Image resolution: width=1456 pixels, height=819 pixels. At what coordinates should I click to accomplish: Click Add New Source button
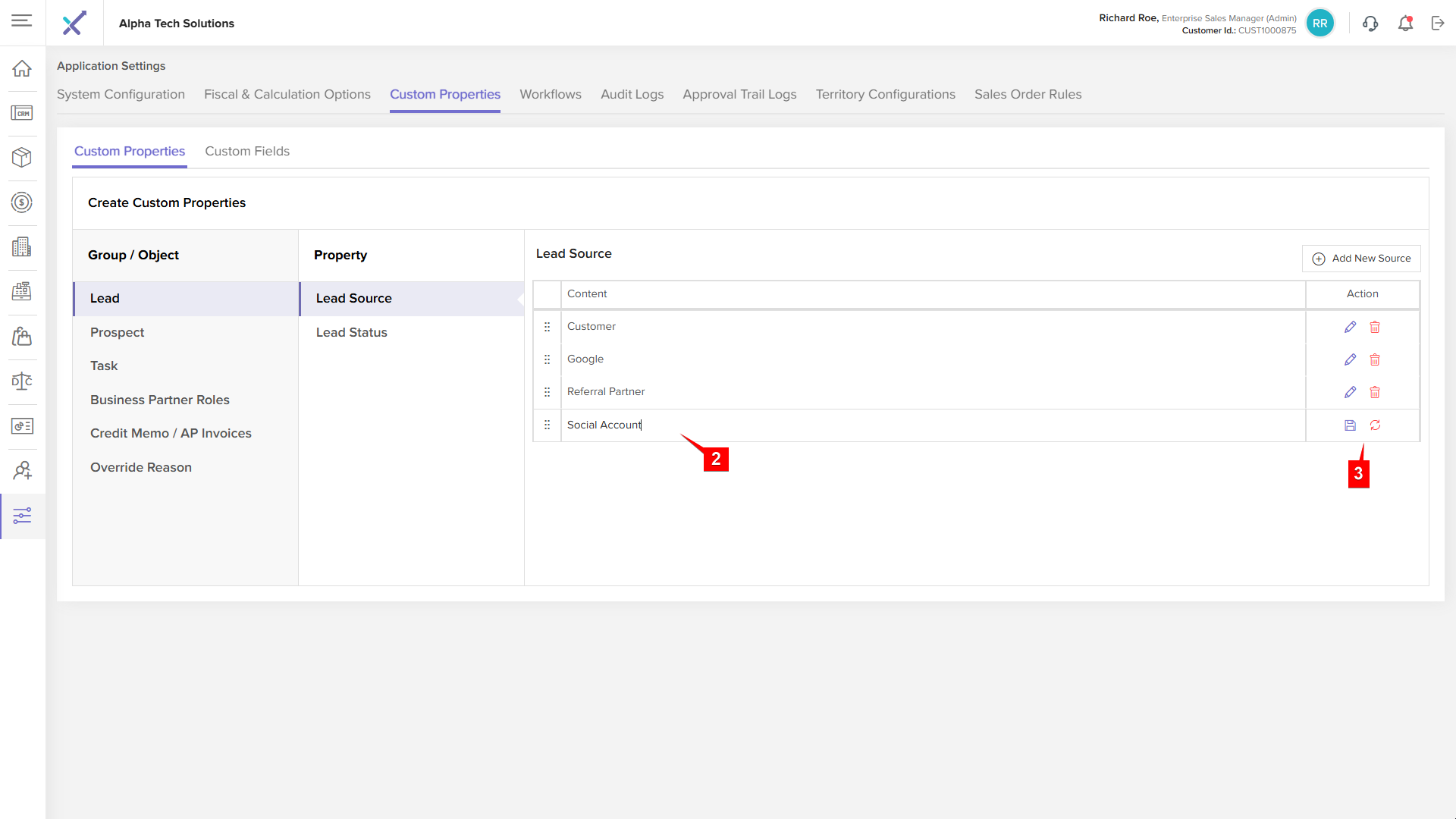click(1361, 259)
